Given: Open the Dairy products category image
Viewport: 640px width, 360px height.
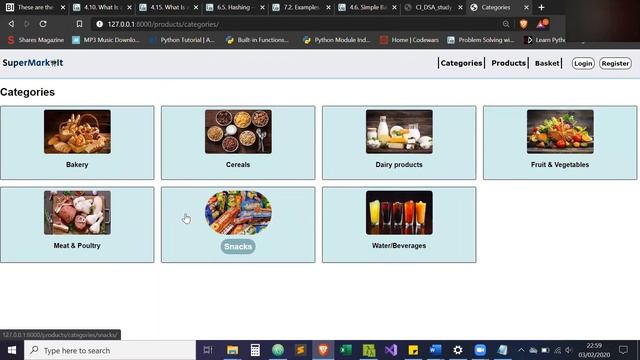Looking at the screenshot, I should 399,131.
